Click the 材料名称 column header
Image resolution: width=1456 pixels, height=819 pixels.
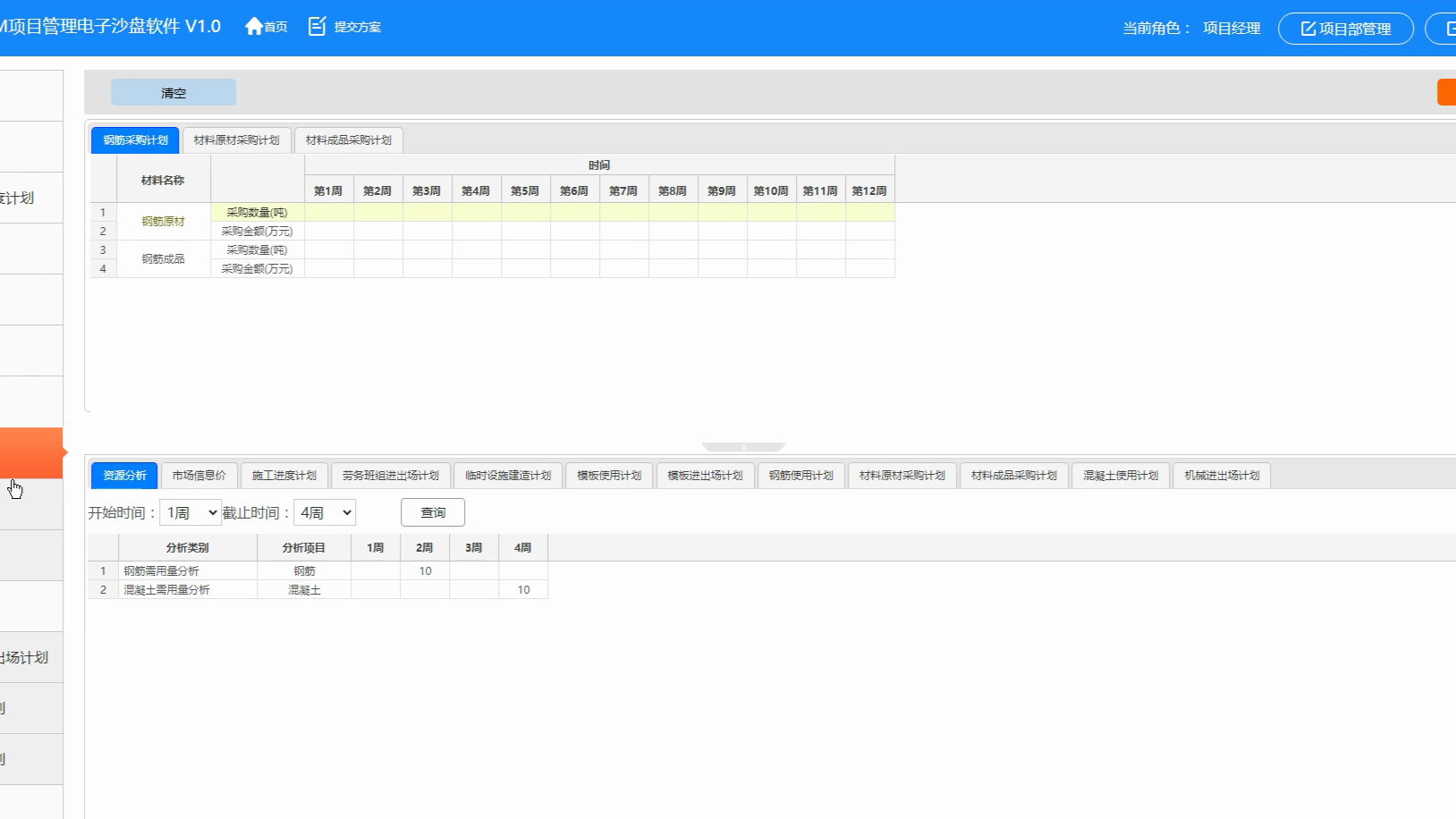(164, 180)
